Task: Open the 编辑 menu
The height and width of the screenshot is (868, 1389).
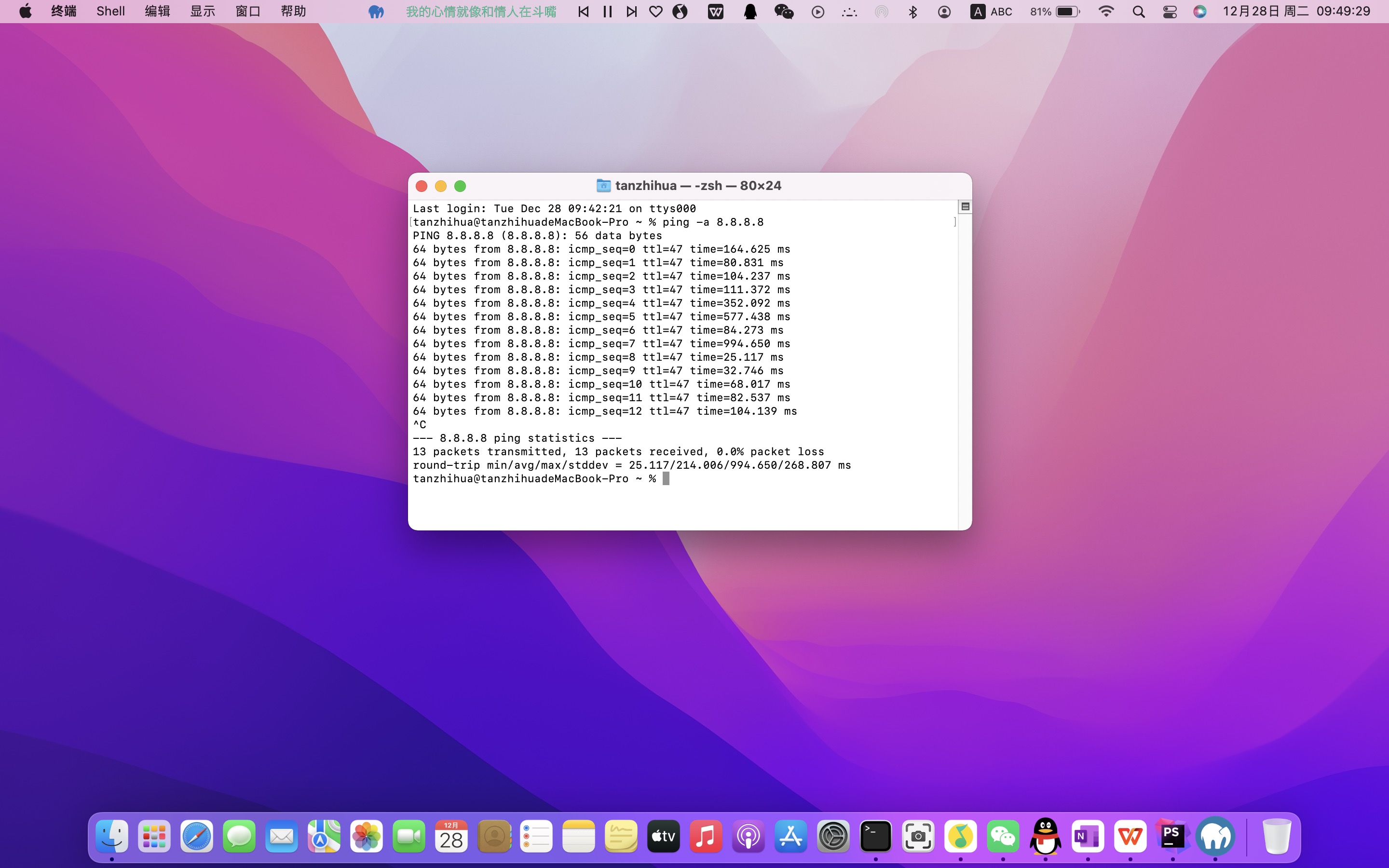Action: (157, 12)
